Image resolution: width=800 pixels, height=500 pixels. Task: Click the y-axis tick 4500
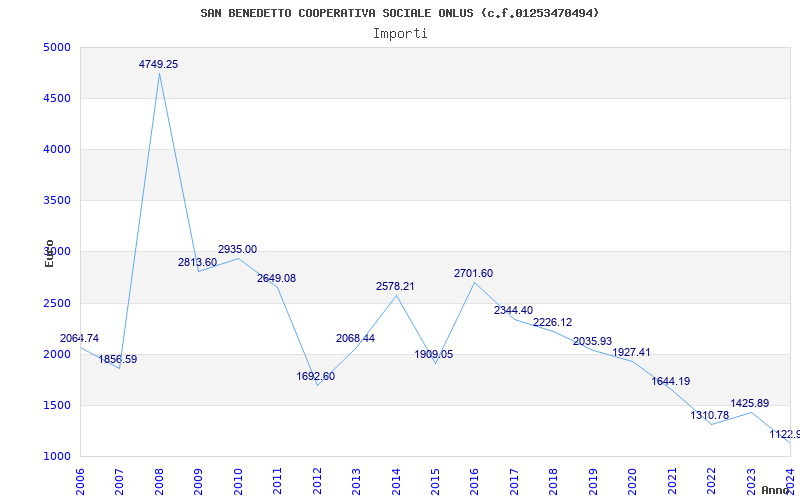[57, 98]
